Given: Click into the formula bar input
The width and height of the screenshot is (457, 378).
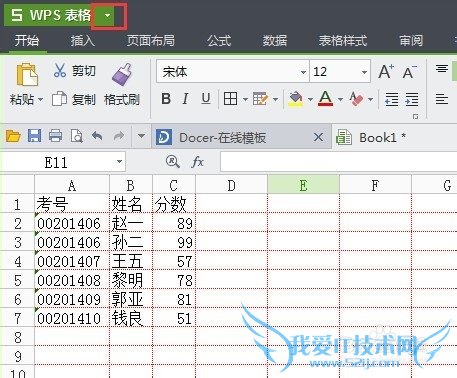Looking at the screenshot, I should pyautogui.click(x=338, y=162).
